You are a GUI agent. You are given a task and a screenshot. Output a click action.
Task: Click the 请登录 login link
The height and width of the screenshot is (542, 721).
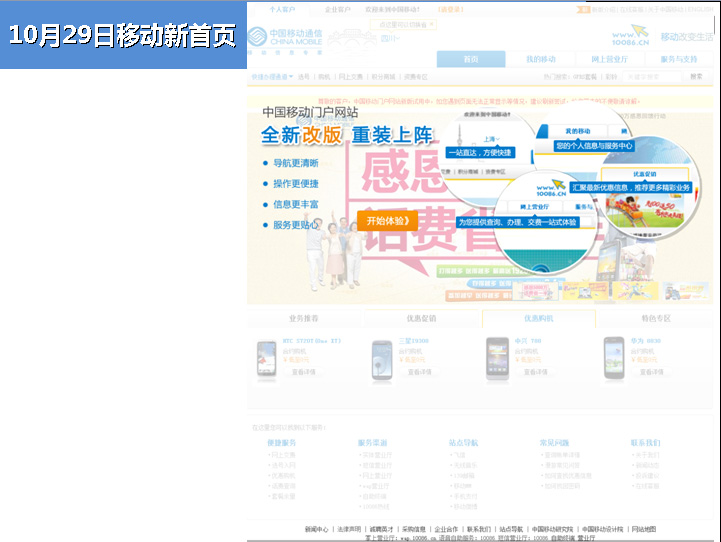click(451, 9)
